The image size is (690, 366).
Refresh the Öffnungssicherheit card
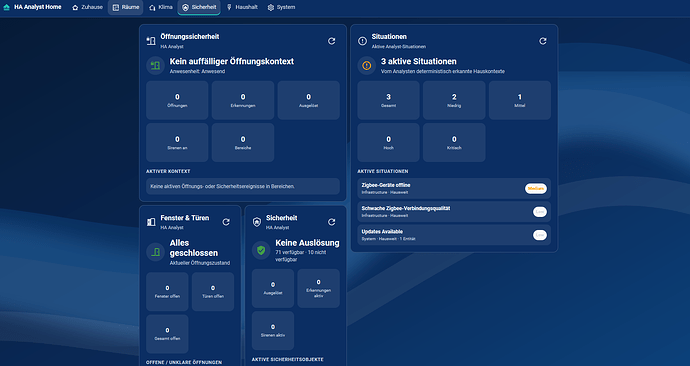331,41
